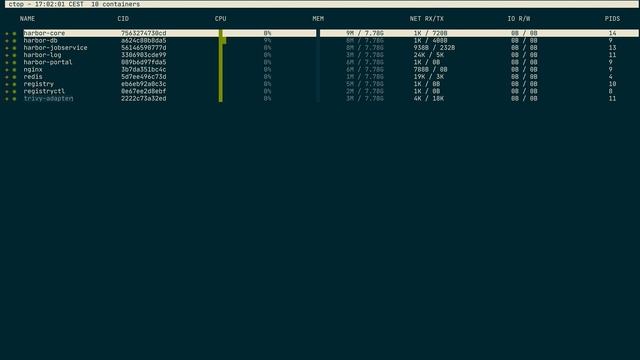Select the redis container name
Image resolution: width=640 pixels, height=360 pixels.
pyautogui.click(x=33, y=77)
